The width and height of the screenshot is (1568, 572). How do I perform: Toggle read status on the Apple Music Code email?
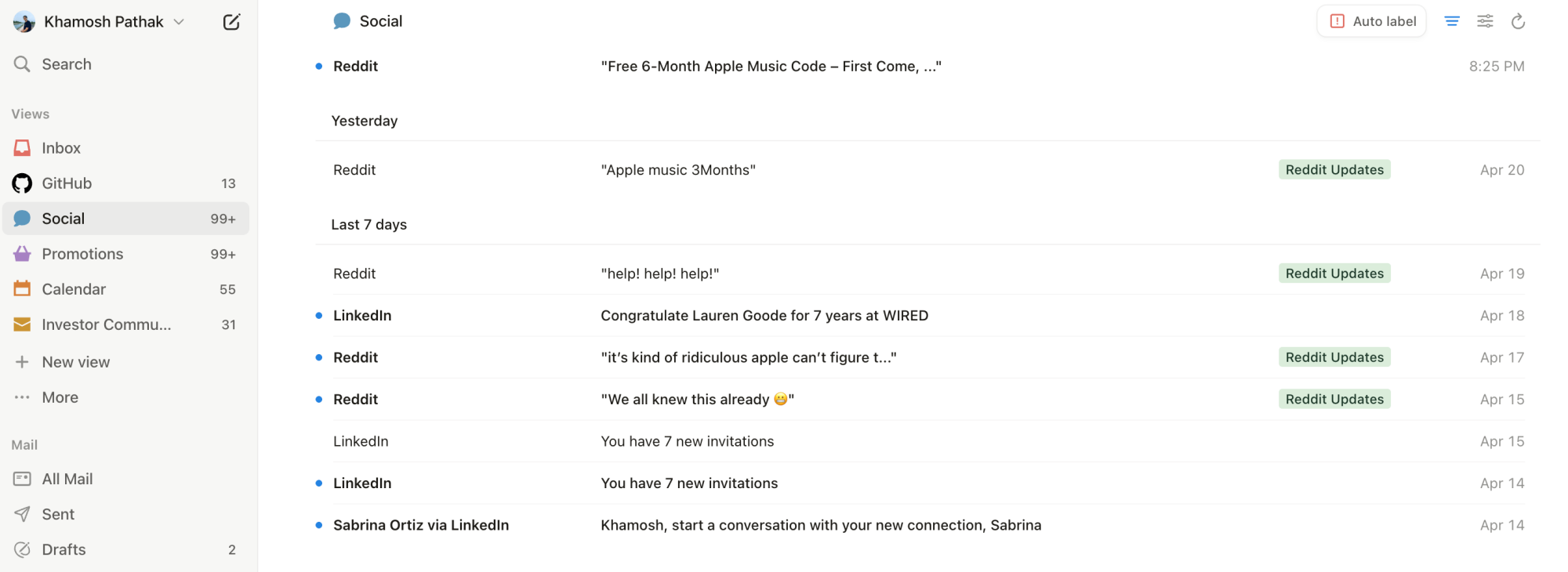coord(318,67)
